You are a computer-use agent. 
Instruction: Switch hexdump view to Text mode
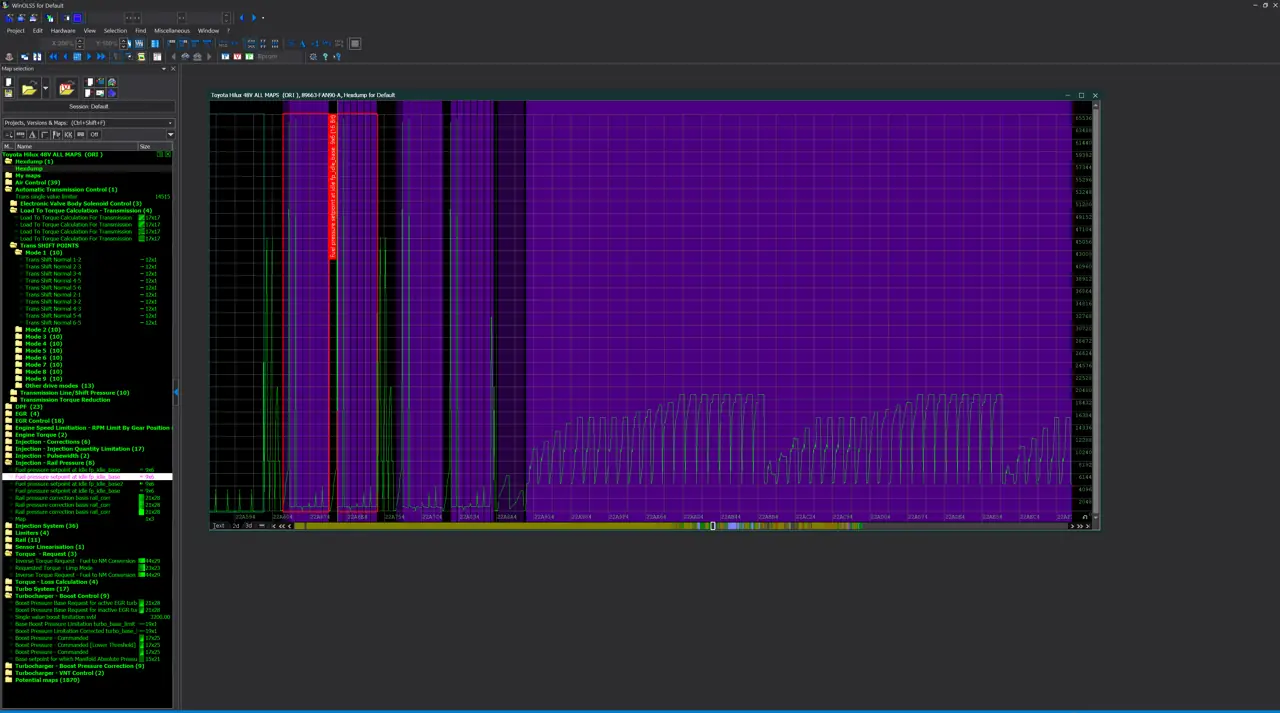click(x=219, y=525)
